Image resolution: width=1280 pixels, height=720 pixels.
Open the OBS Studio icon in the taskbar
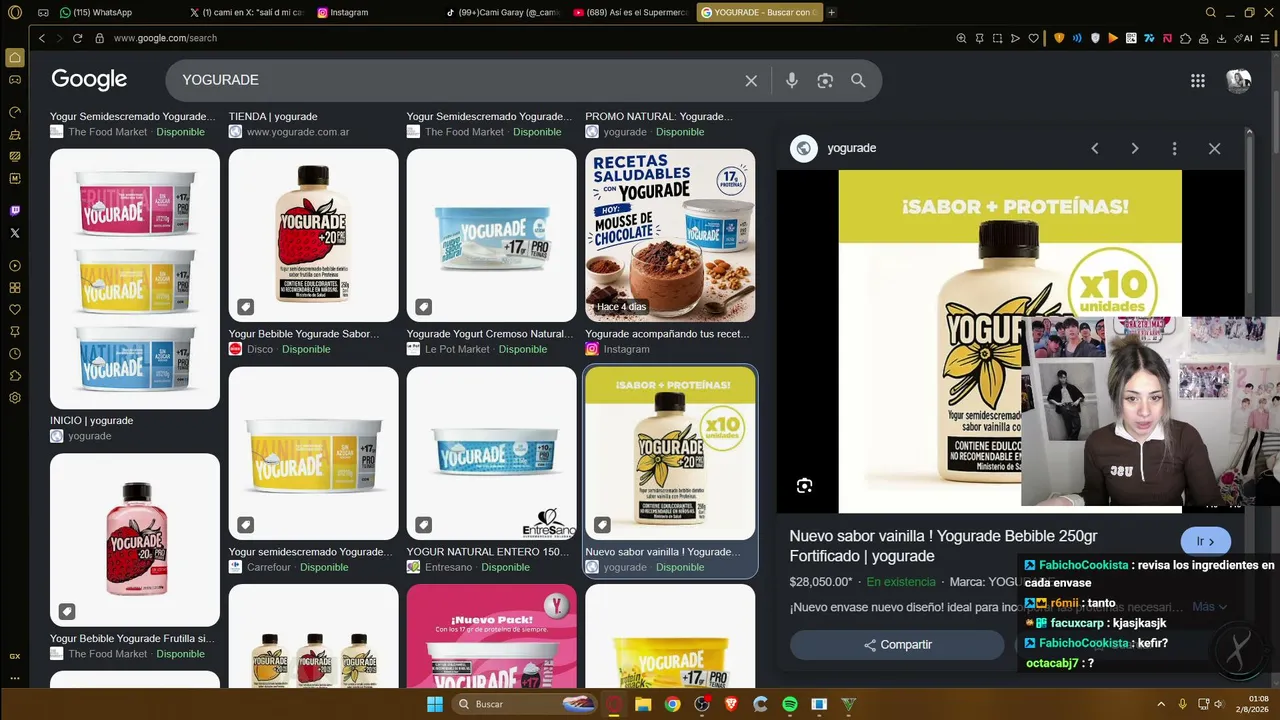click(x=702, y=704)
